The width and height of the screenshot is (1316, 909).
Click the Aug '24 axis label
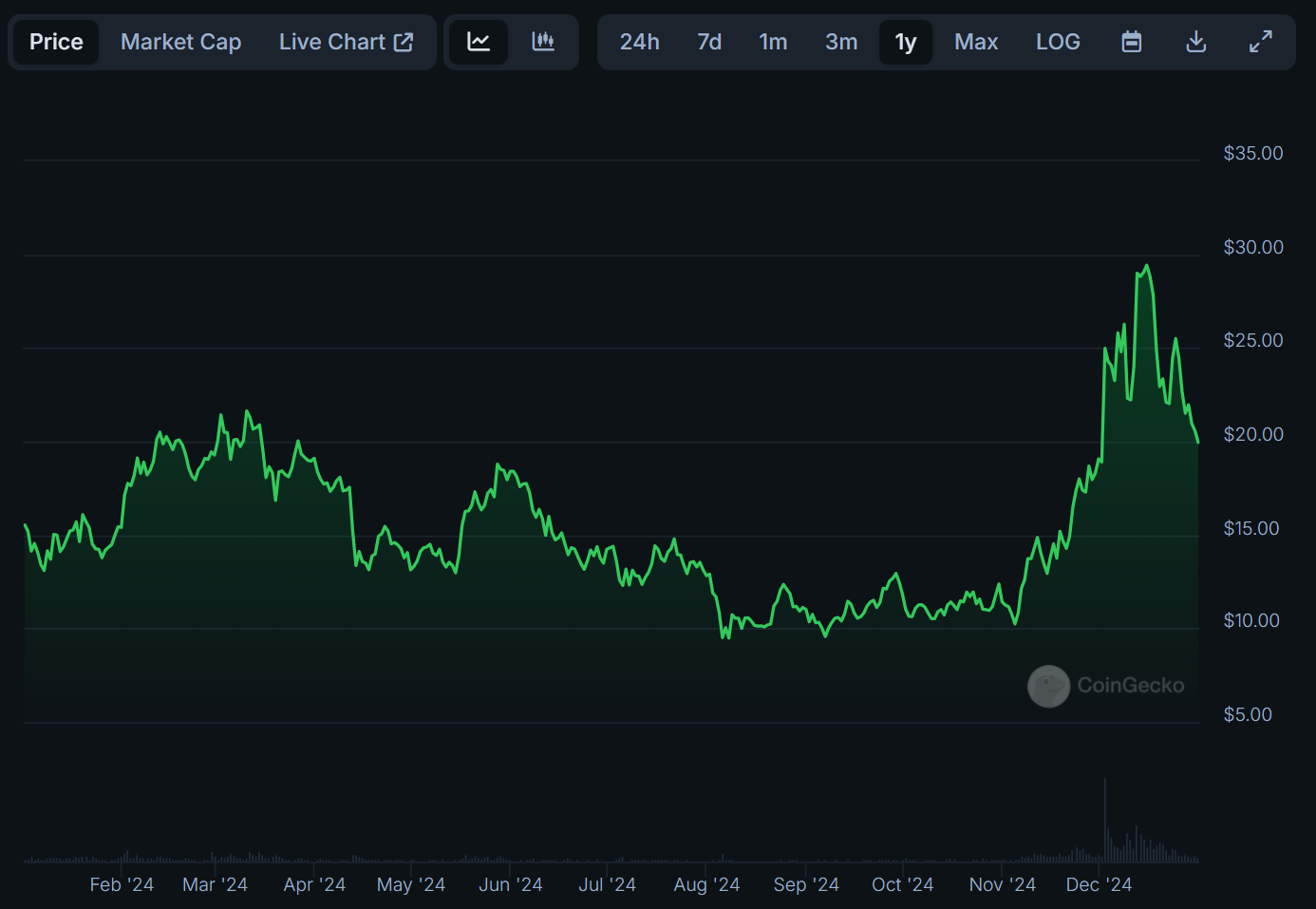(x=706, y=884)
